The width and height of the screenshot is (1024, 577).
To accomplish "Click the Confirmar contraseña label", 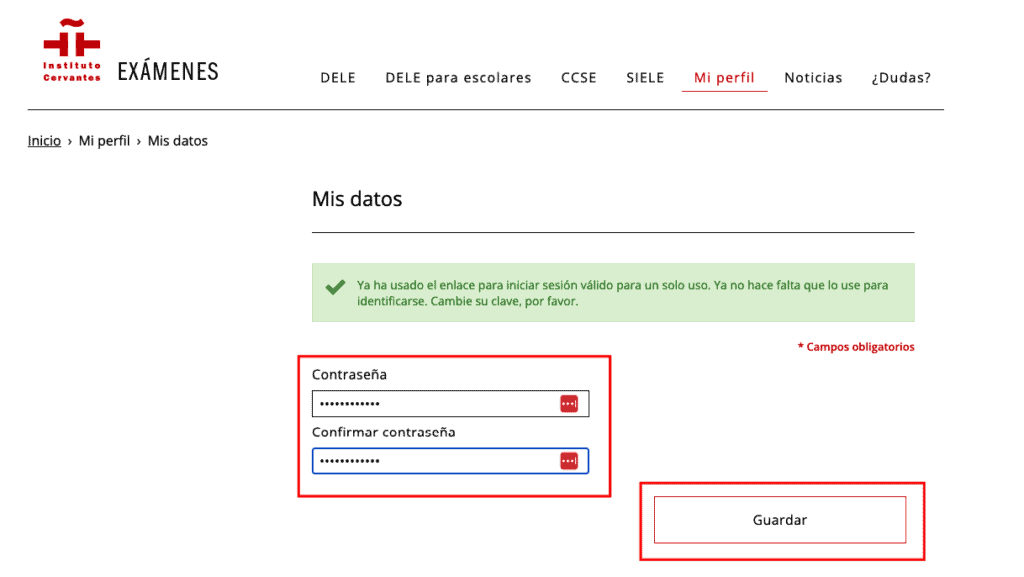I will (383, 432).
